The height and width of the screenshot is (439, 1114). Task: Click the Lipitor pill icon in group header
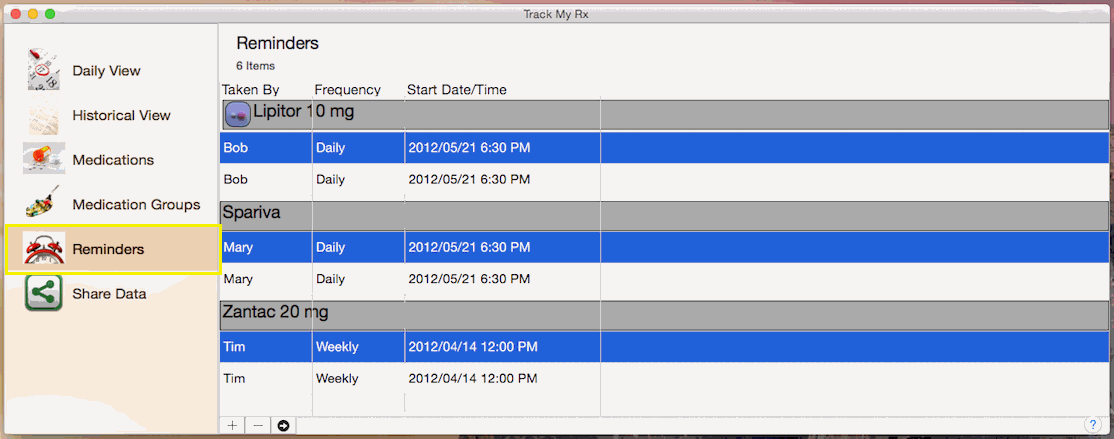(238, 114)
